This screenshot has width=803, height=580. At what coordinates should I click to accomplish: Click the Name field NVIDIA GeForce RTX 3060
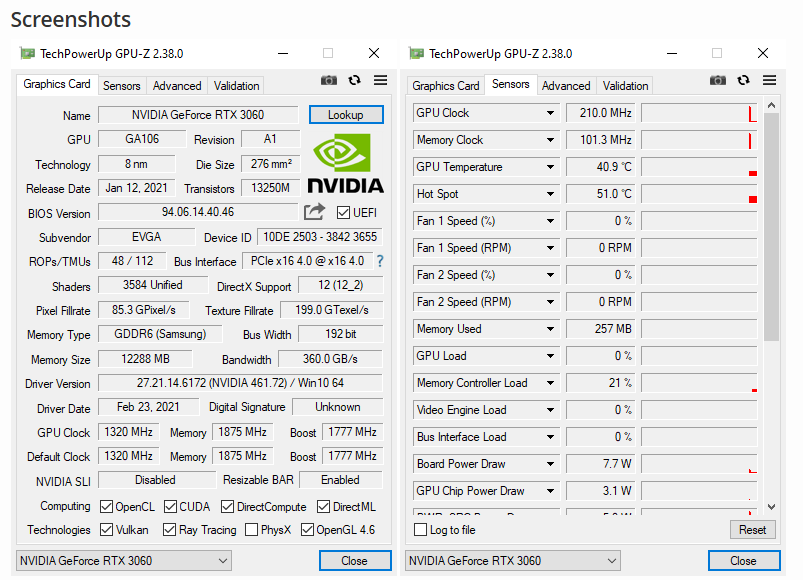pyautogui.click(x=198, y=115)
